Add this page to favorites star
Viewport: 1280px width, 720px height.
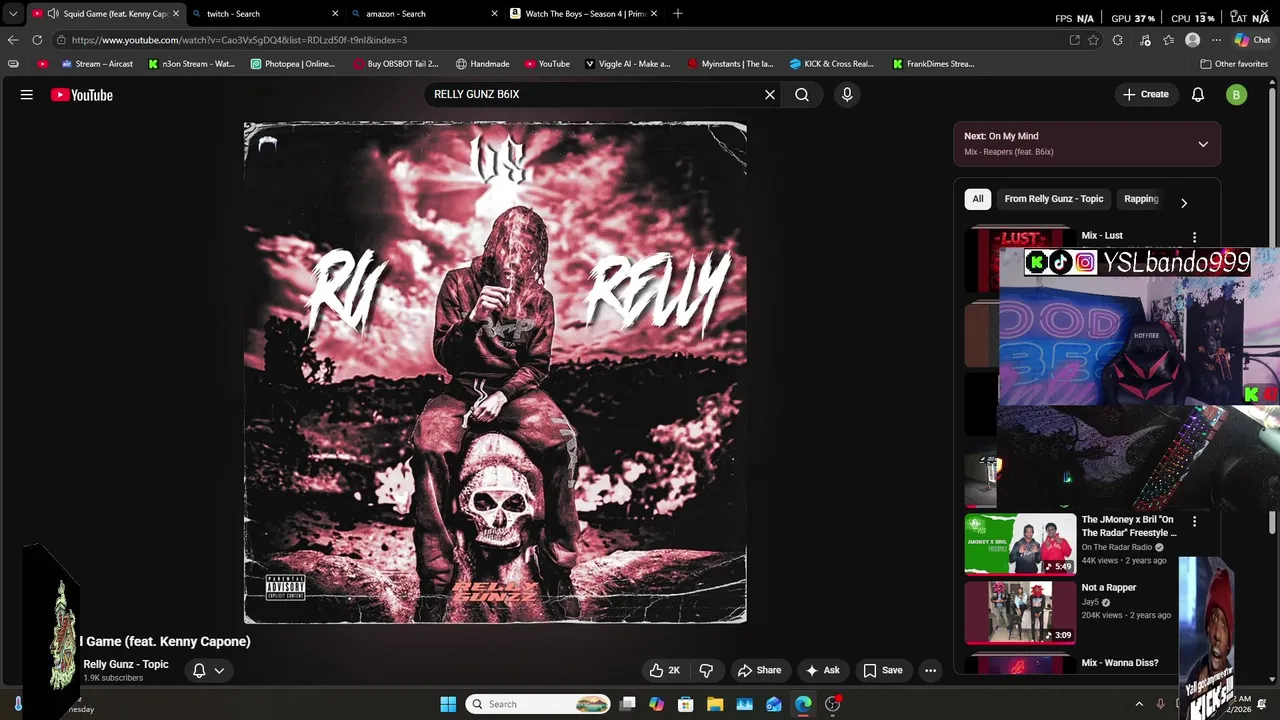(1093, 40)
